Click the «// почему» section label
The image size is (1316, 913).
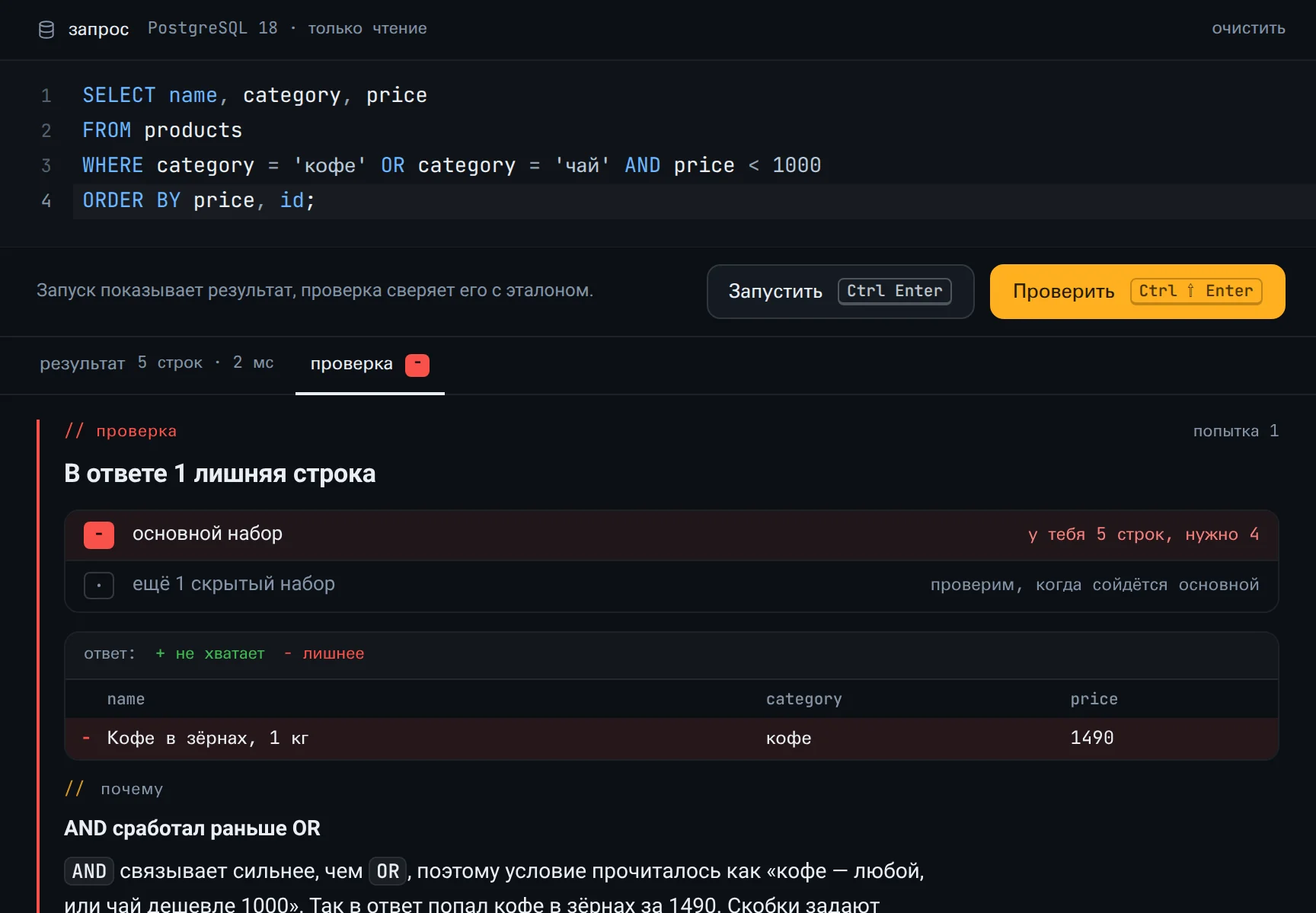[113, 789]
